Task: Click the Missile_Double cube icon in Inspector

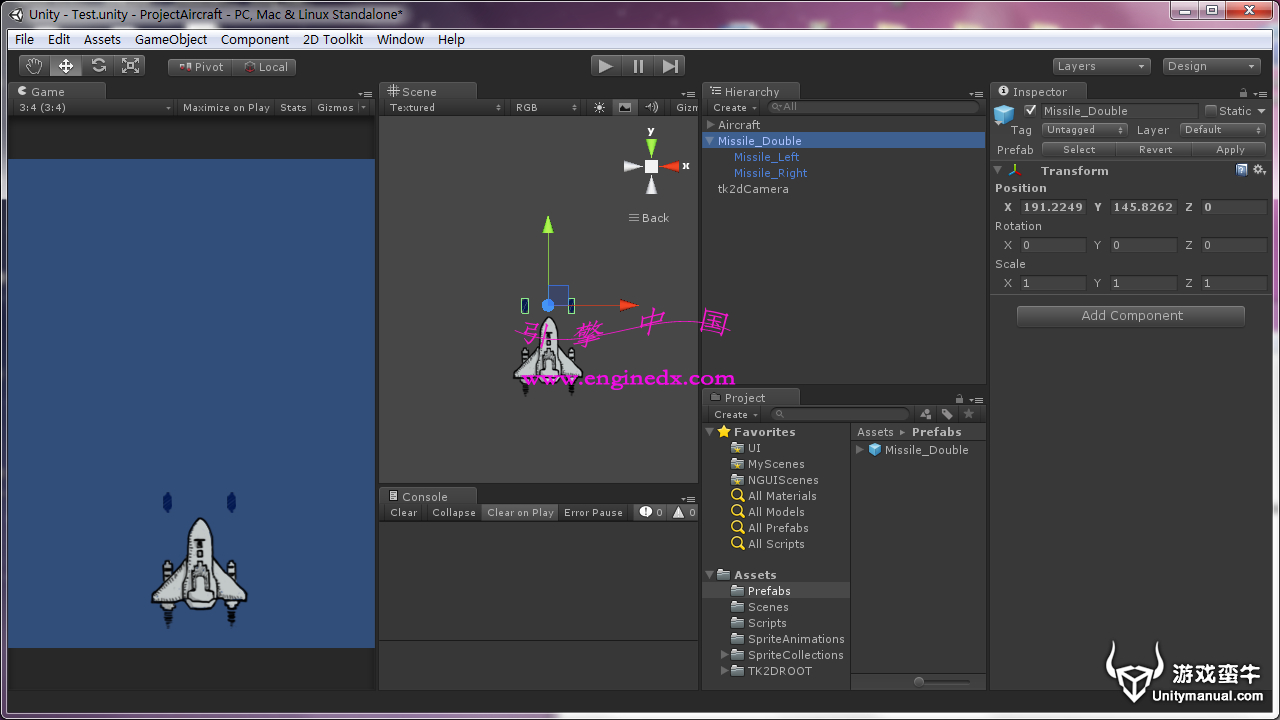Action: click(x=1004, y=114)
